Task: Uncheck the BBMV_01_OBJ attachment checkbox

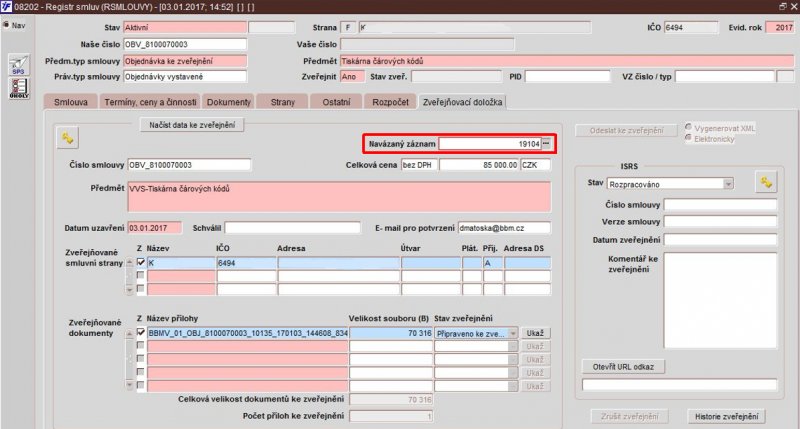Action: coord(141,333)
